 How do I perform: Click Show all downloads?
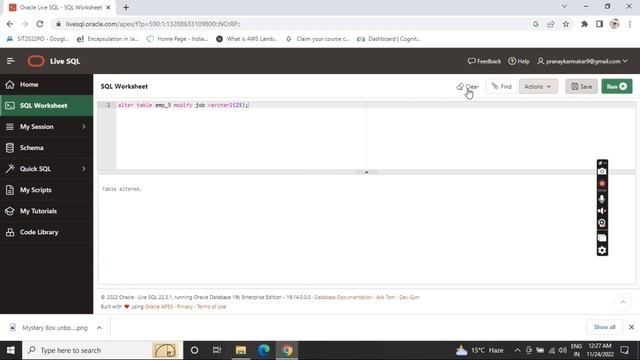click(604, 327)
